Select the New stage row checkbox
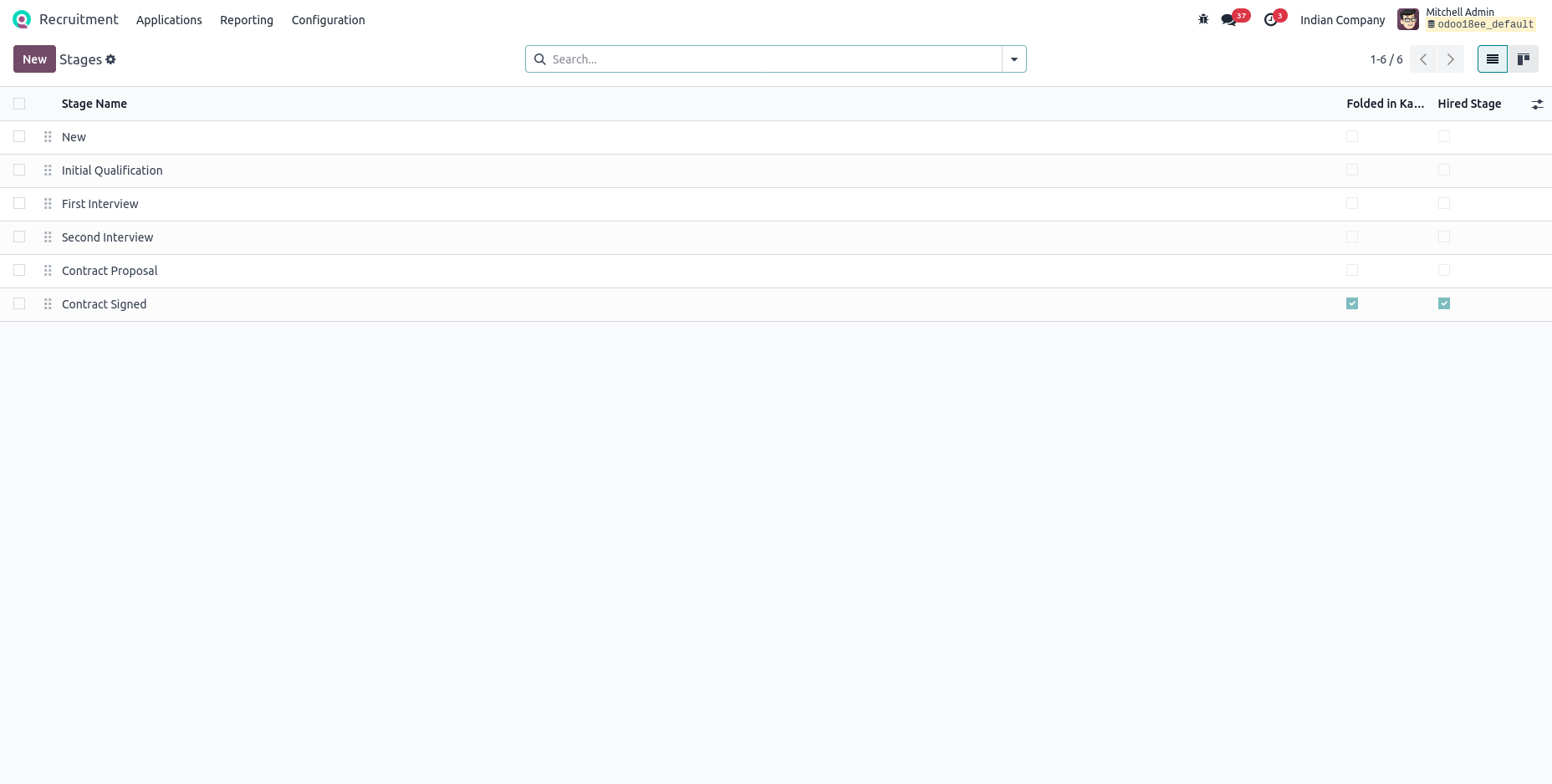This screenshot has height=784, width=1552. coord(19,136)
